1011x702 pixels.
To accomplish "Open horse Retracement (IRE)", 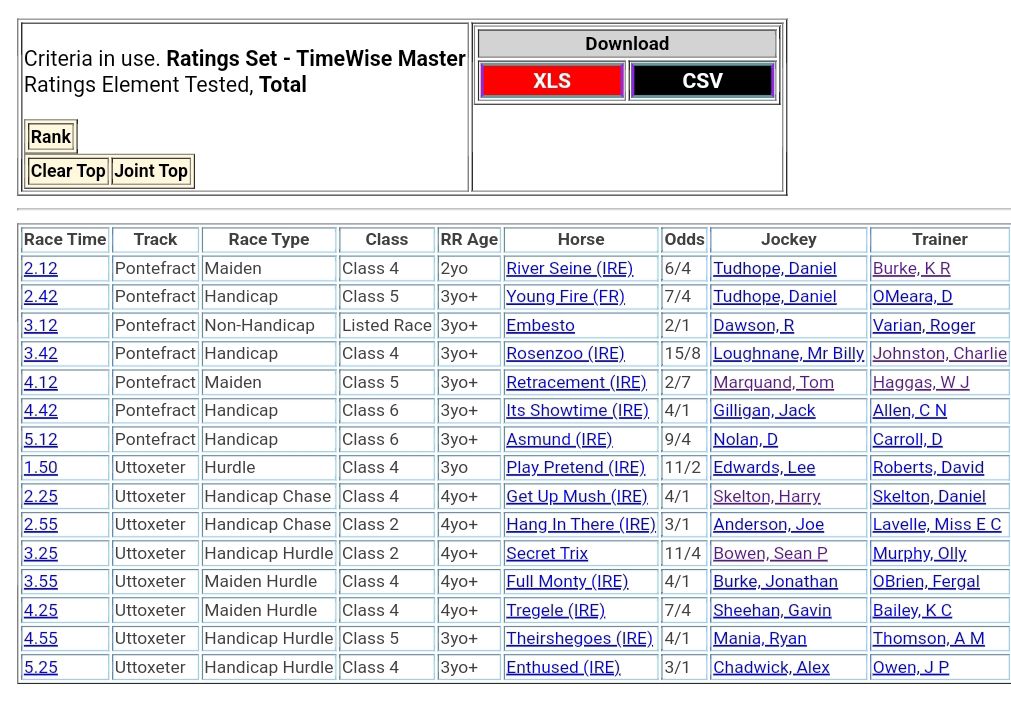I will (x=576, y=383).
